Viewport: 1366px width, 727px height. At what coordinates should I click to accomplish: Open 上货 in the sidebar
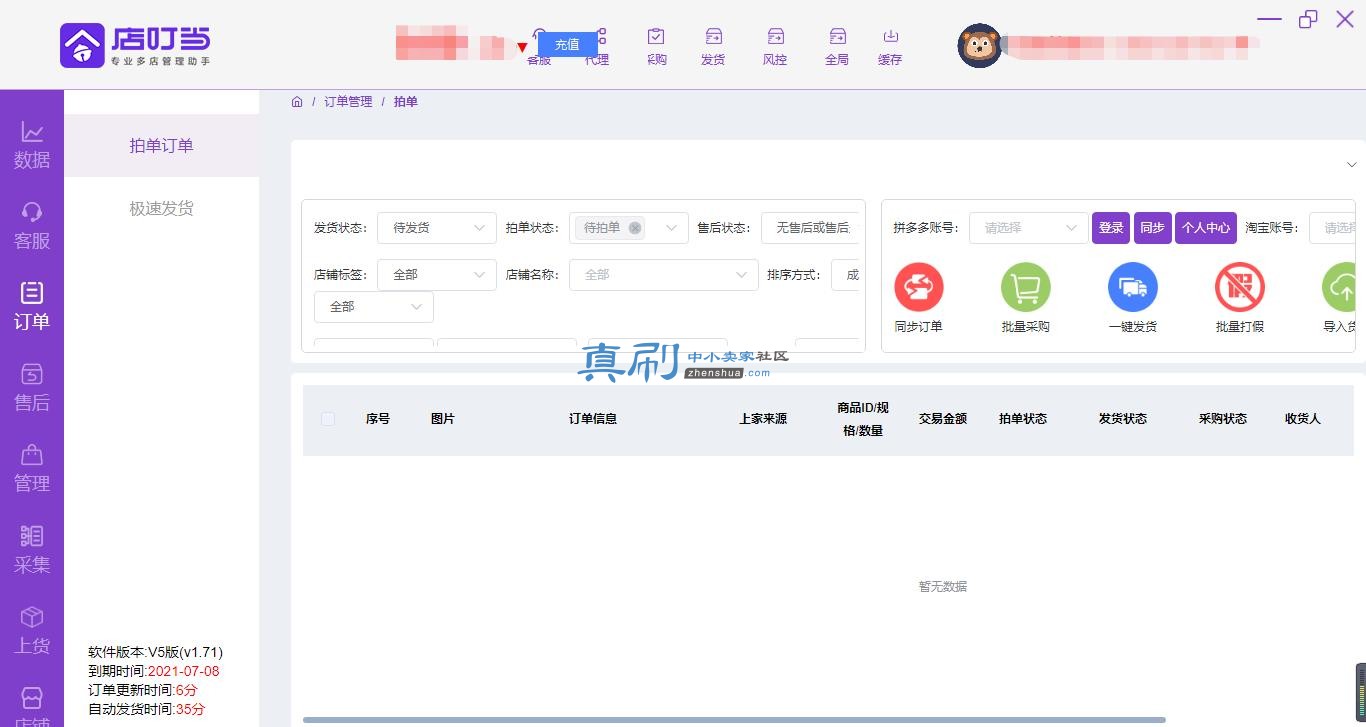point(32,631)
